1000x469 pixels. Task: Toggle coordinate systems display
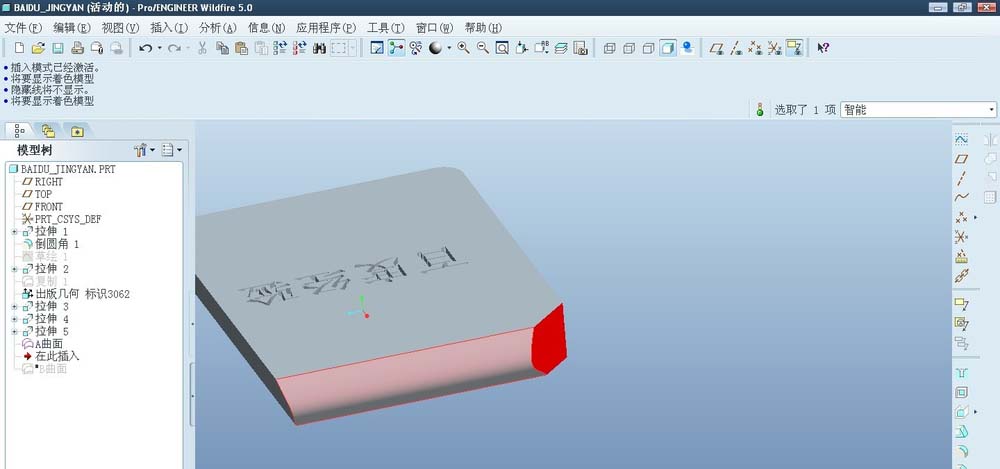(x=774, y=48)
